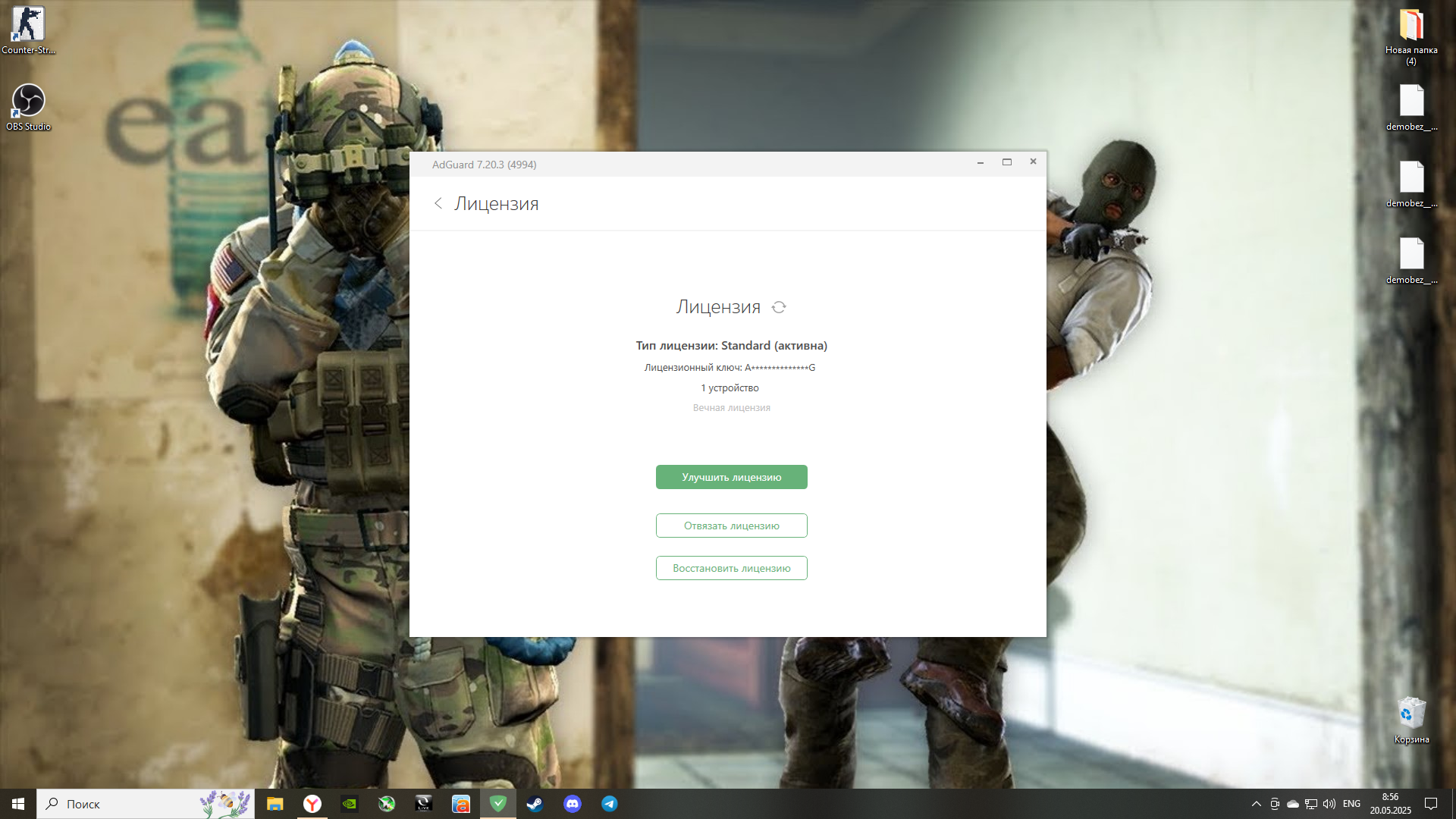Click the Поиск taskbar search box

[x=146, y=804]
